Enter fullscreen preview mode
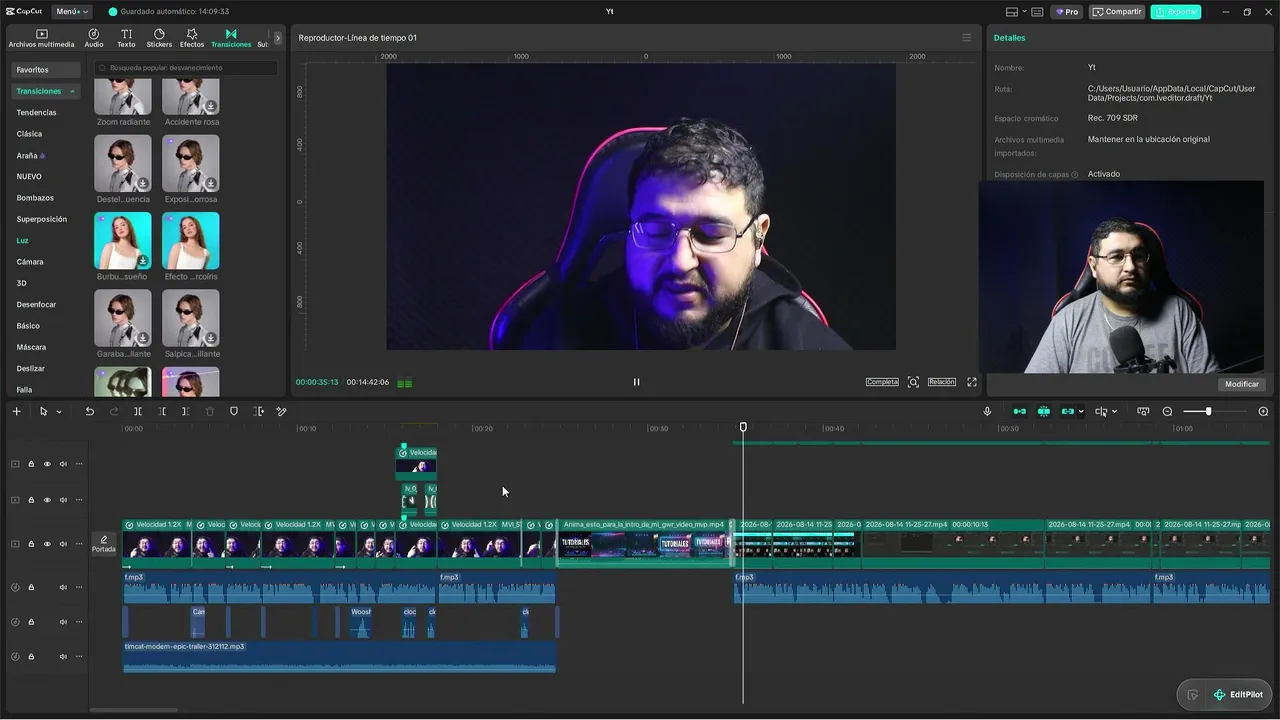Screen dimensions: 1280x720 [972, 382]
